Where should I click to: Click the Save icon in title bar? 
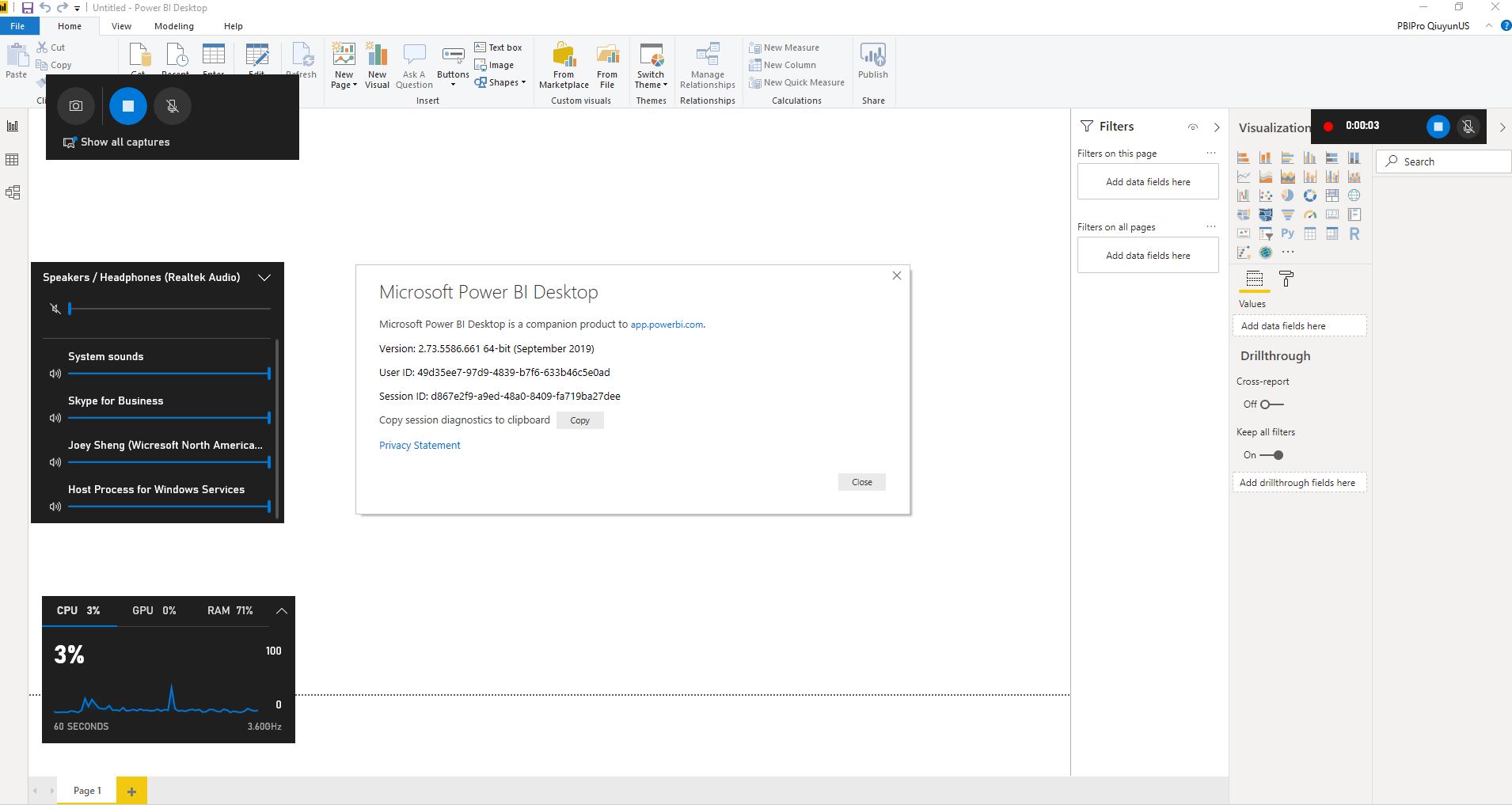point(28,8)
